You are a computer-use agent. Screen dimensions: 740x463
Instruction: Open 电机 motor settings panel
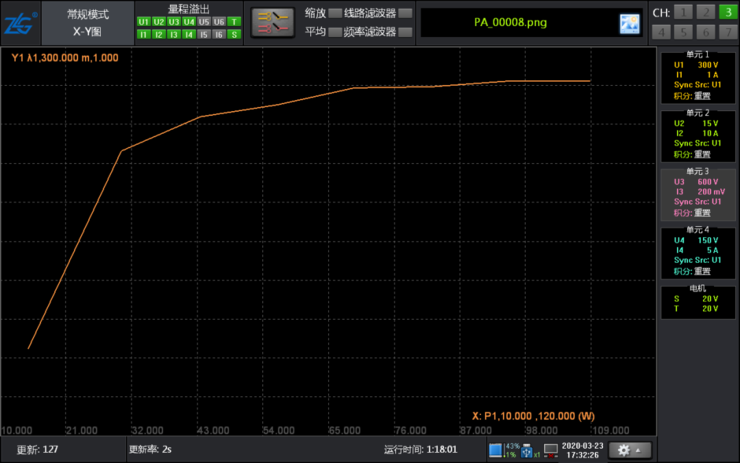pos(698,302)
